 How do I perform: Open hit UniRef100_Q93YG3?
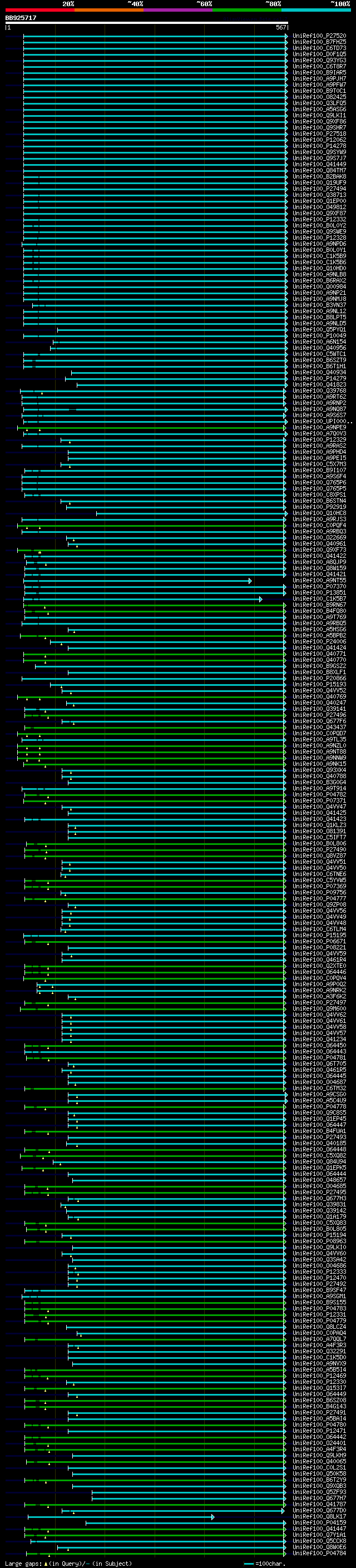tap(319, 60)
